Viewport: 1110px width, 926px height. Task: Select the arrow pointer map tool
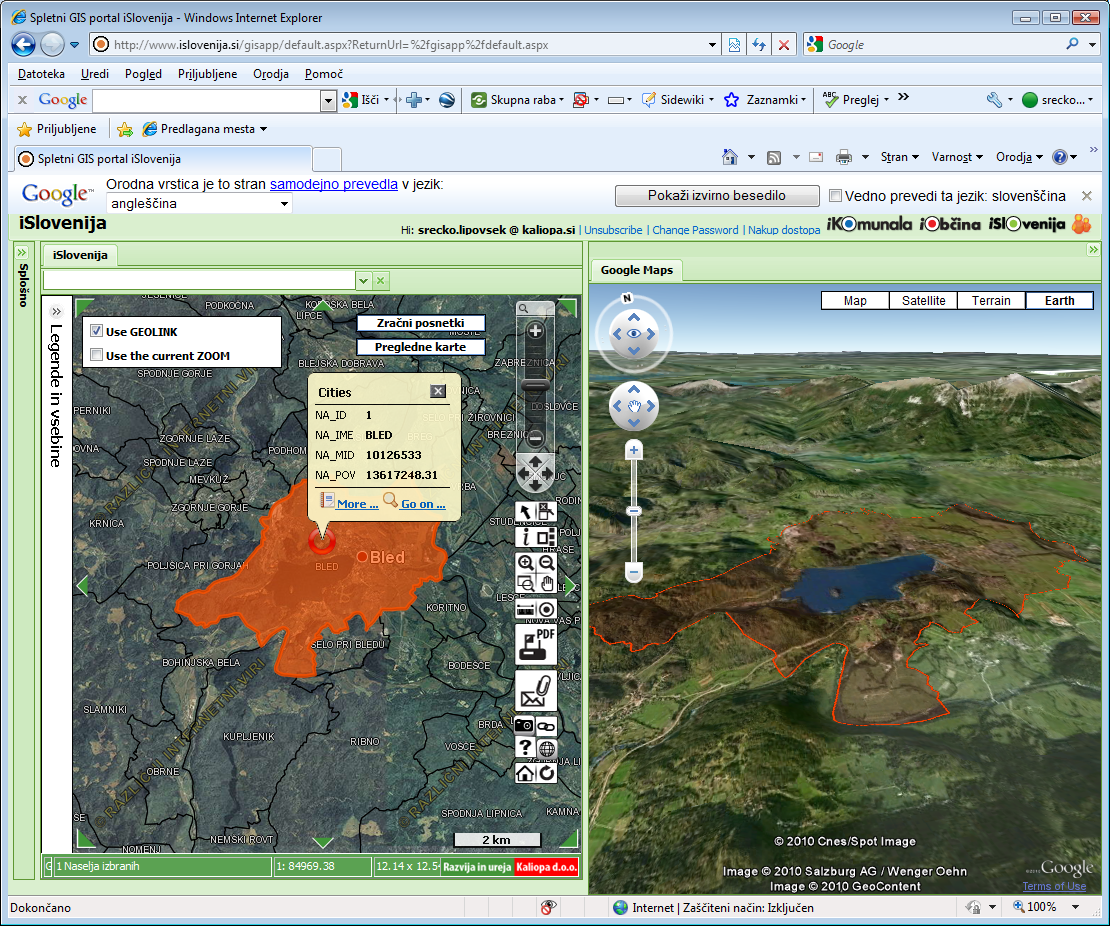(x=525, y=511)
